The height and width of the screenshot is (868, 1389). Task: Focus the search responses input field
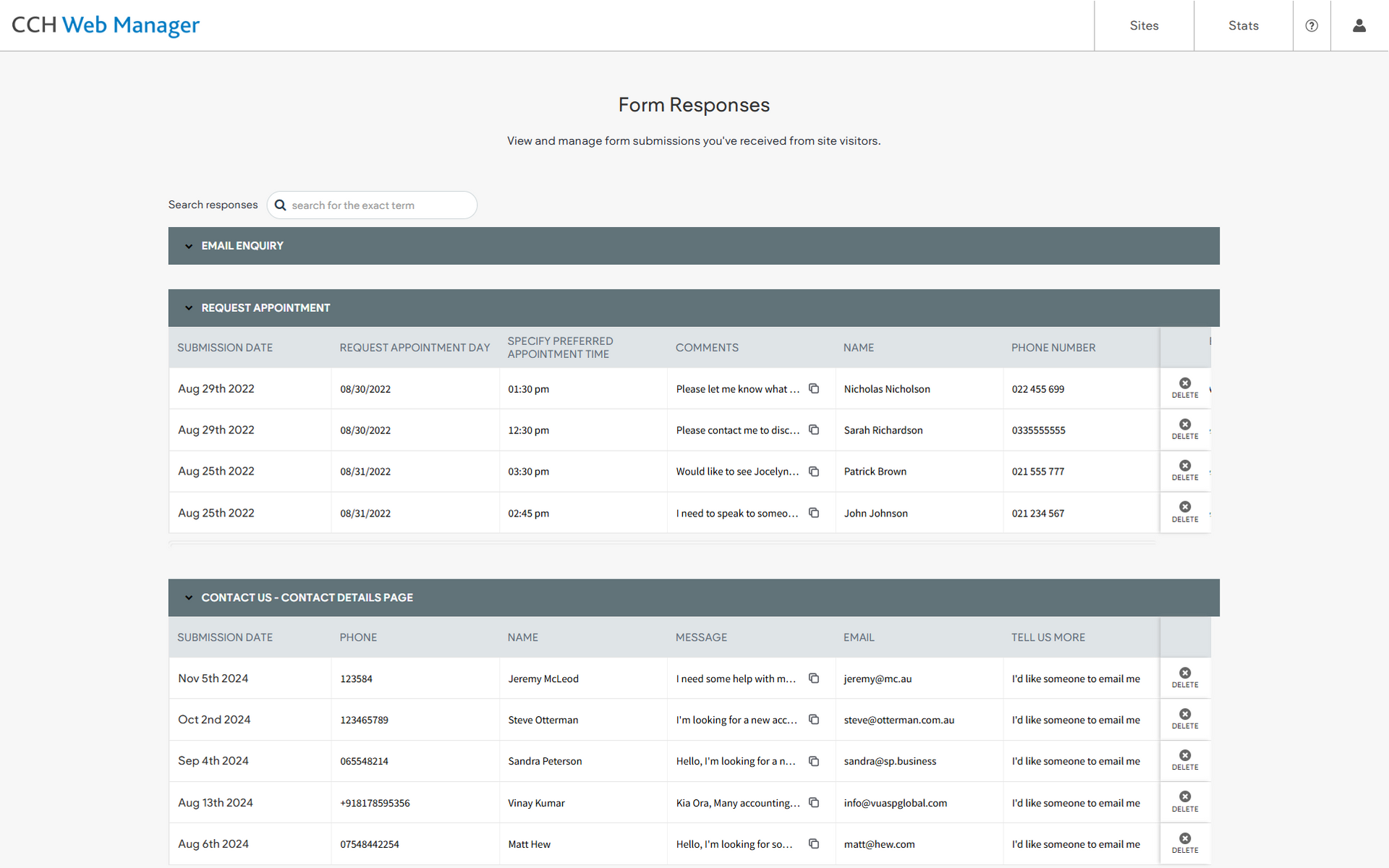pos(372,205)
